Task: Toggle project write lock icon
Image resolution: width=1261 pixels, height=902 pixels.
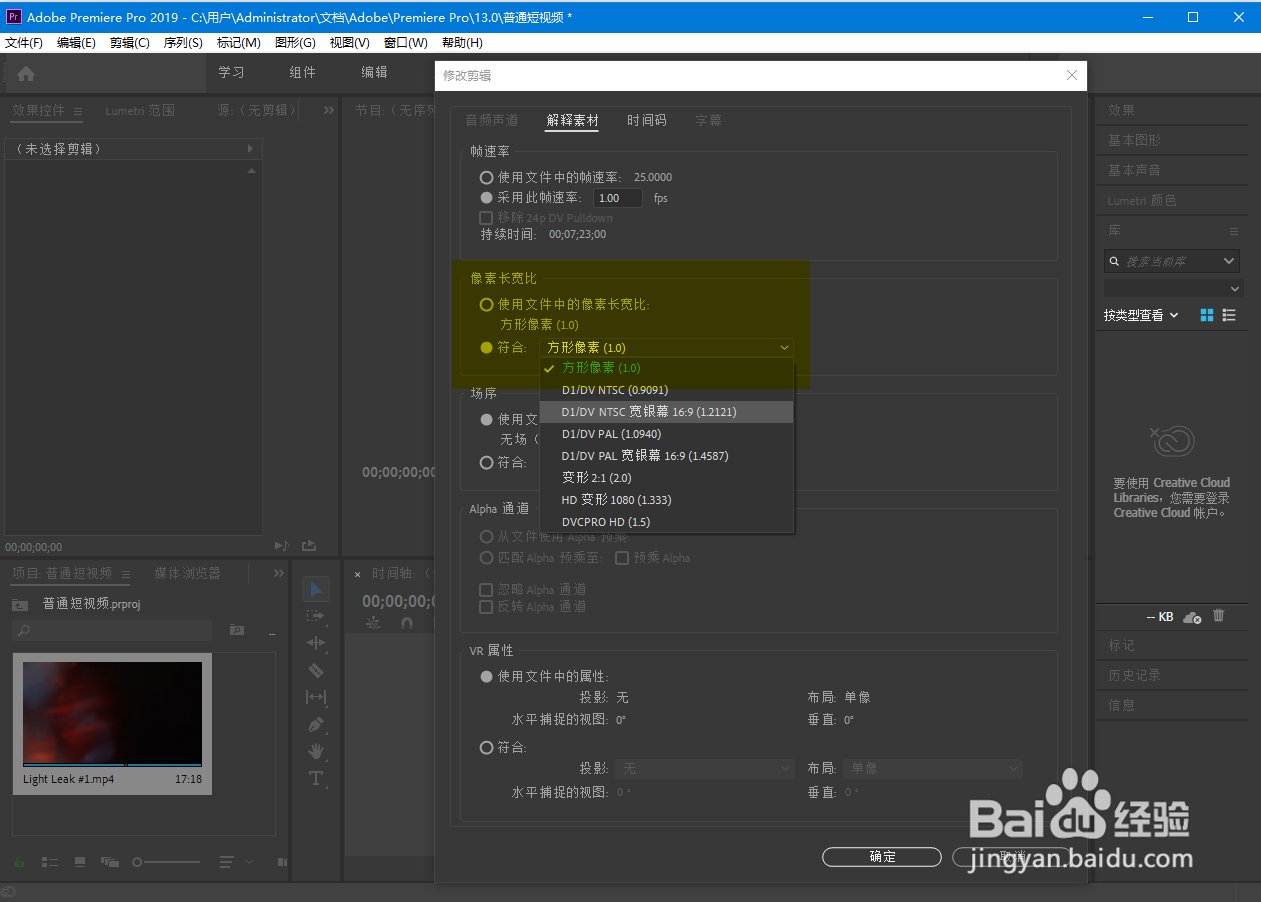Action: (19, 862)
